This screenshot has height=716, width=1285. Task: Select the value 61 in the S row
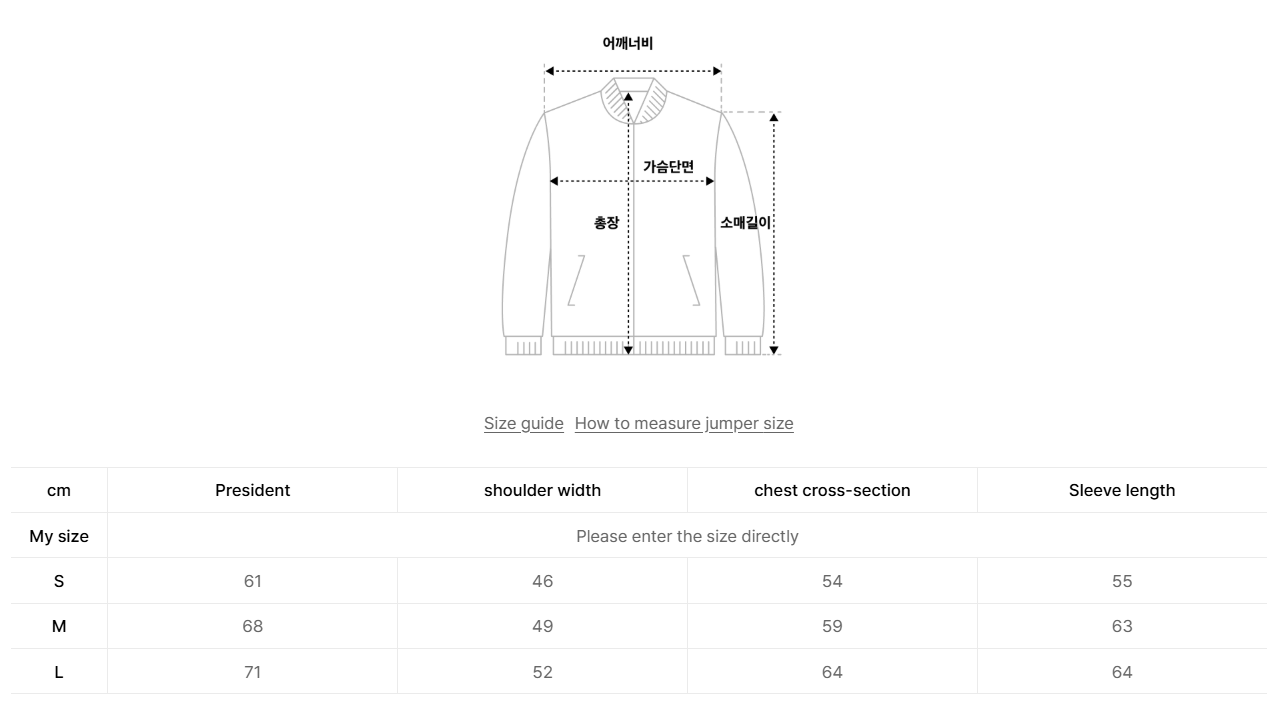pyautogui.click(x=252, y=581)
